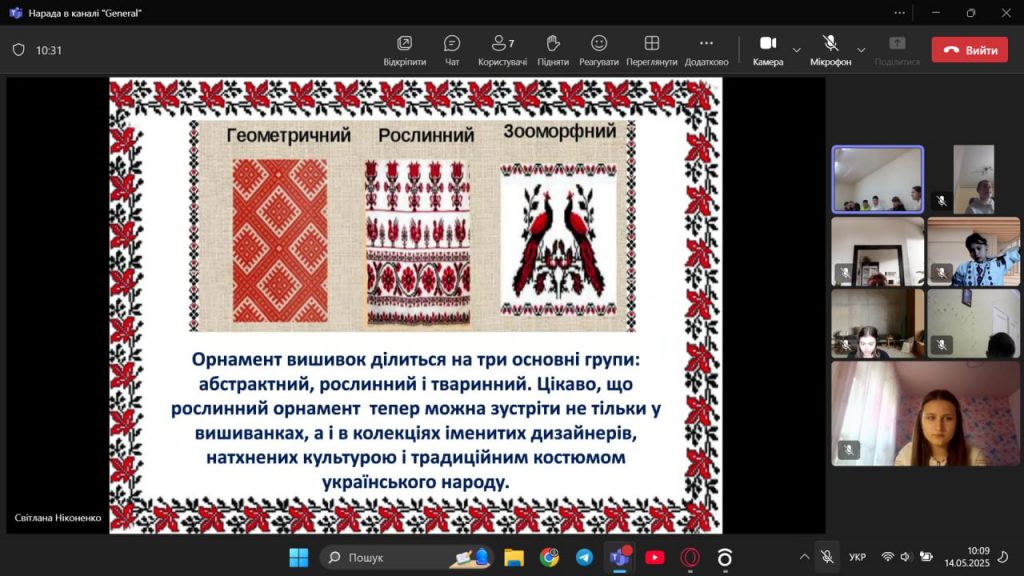
Task: Toggle the Камера video button
Action: (x=768, y=50)
